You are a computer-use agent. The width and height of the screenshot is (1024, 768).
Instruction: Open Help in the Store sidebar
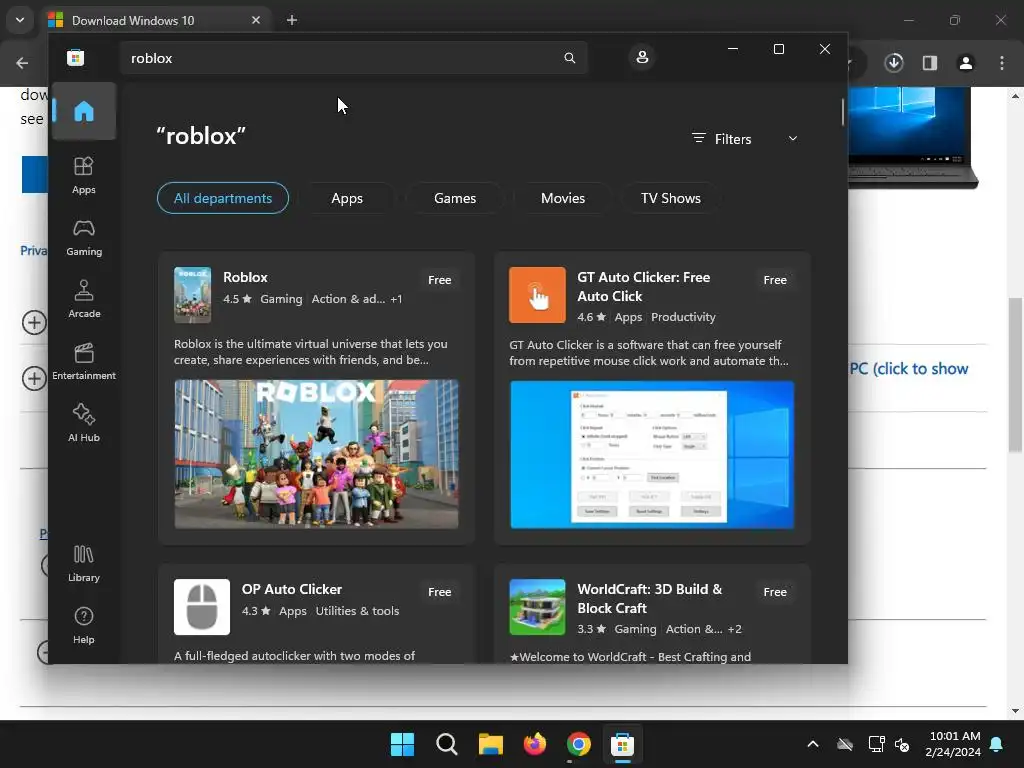[84, 625]
